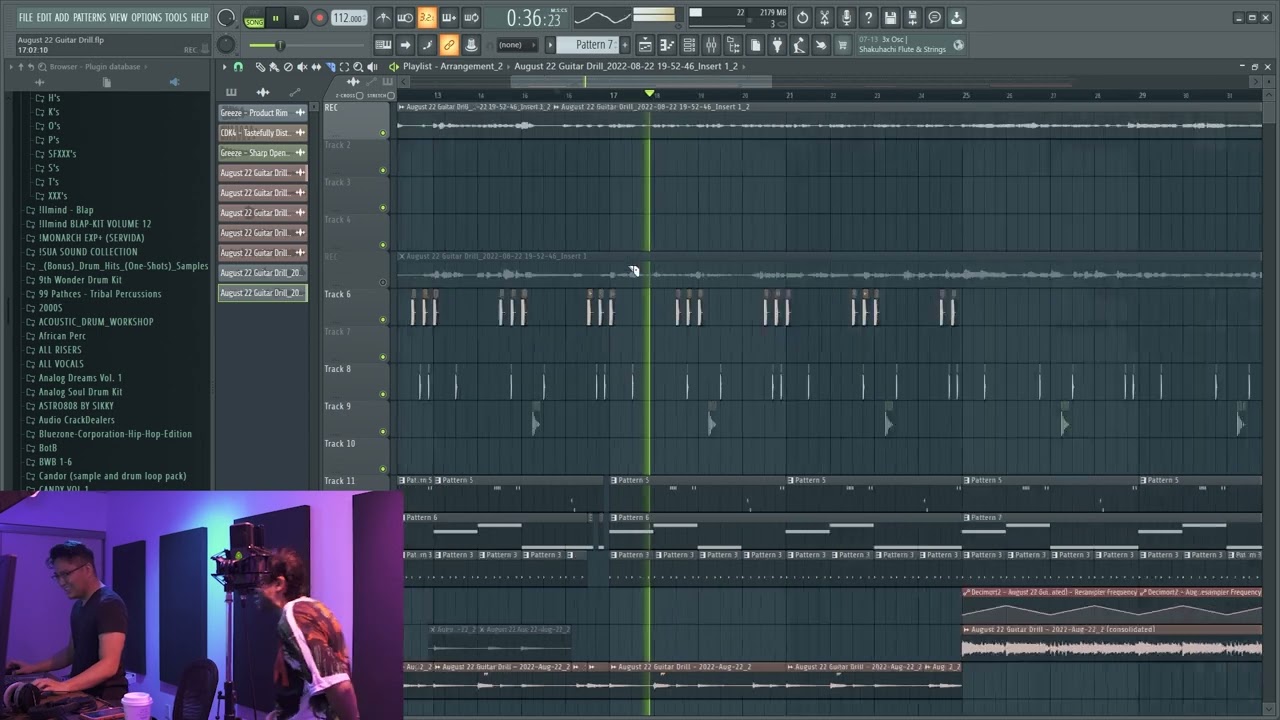Open the channel rack view
Viewport: 1280px width, 720px height.
689,45
